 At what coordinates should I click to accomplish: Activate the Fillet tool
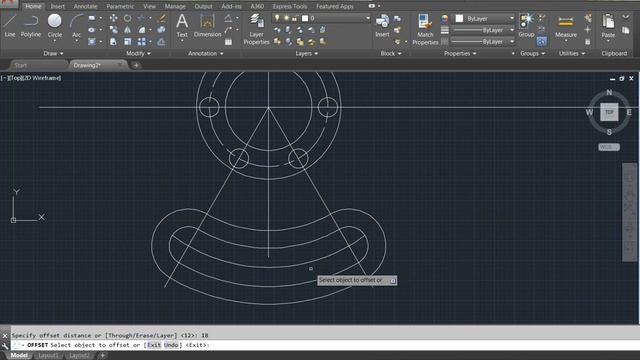(142, 30)
